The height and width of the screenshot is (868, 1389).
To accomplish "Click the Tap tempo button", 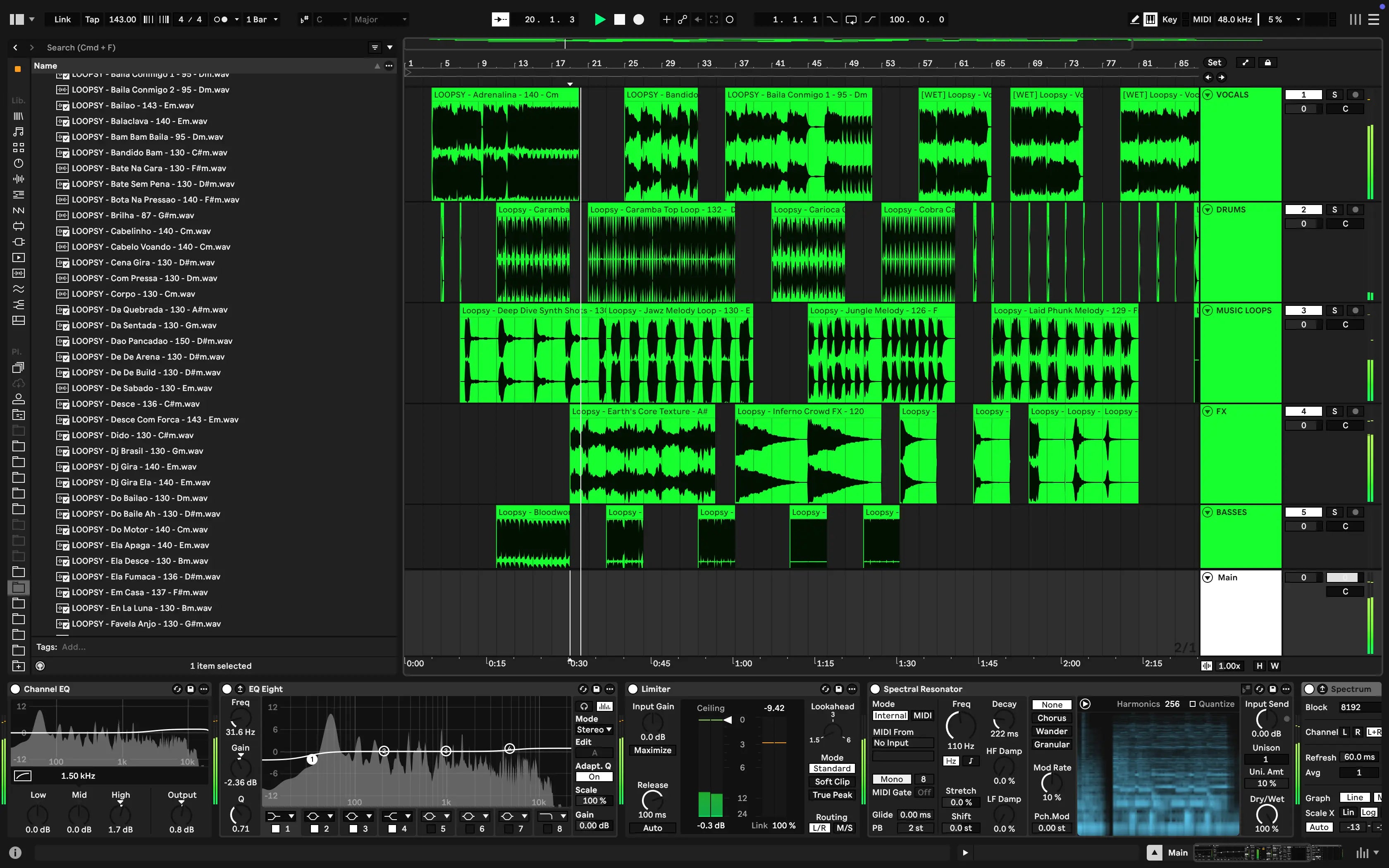I will click(x=92, y=19).
